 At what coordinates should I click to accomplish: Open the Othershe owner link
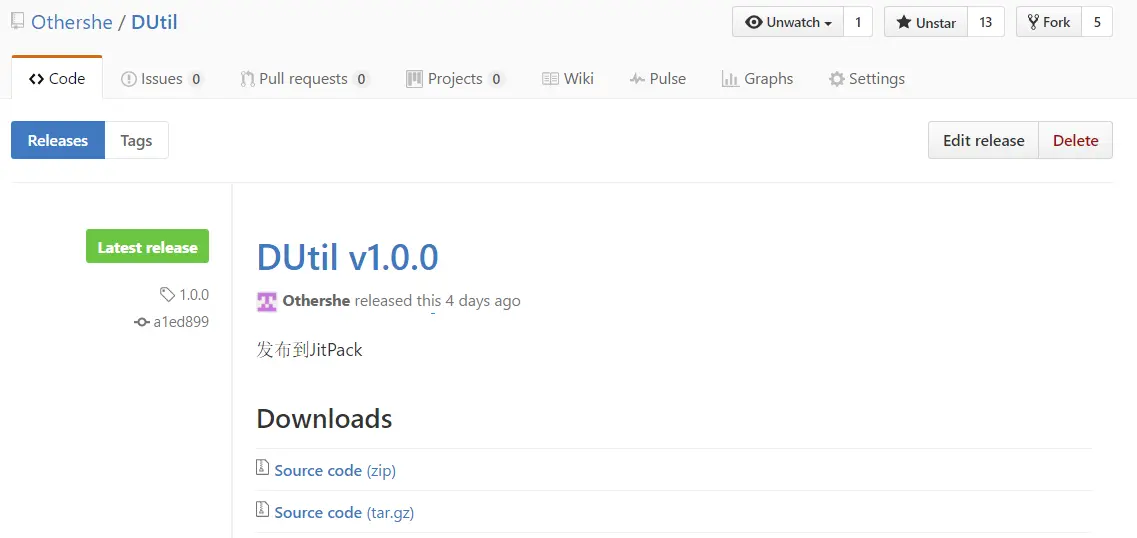pos(71,22)
